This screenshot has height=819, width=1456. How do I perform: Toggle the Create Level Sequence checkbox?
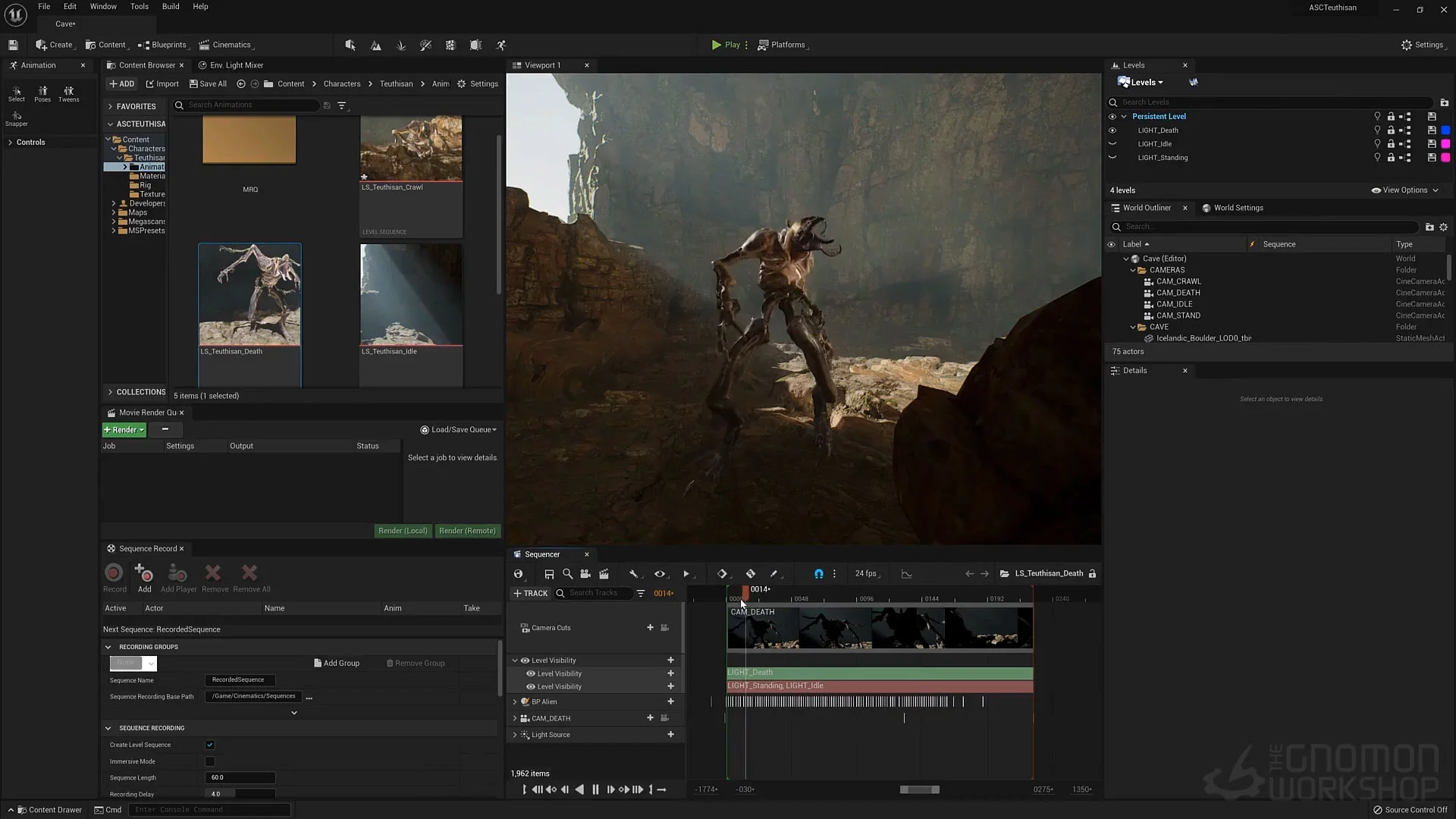210,745
